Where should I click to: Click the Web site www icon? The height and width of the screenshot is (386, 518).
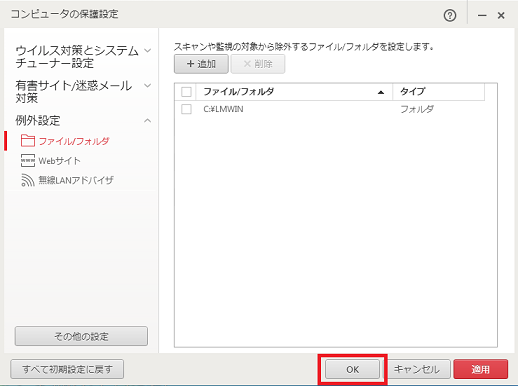tap(28, 161)
